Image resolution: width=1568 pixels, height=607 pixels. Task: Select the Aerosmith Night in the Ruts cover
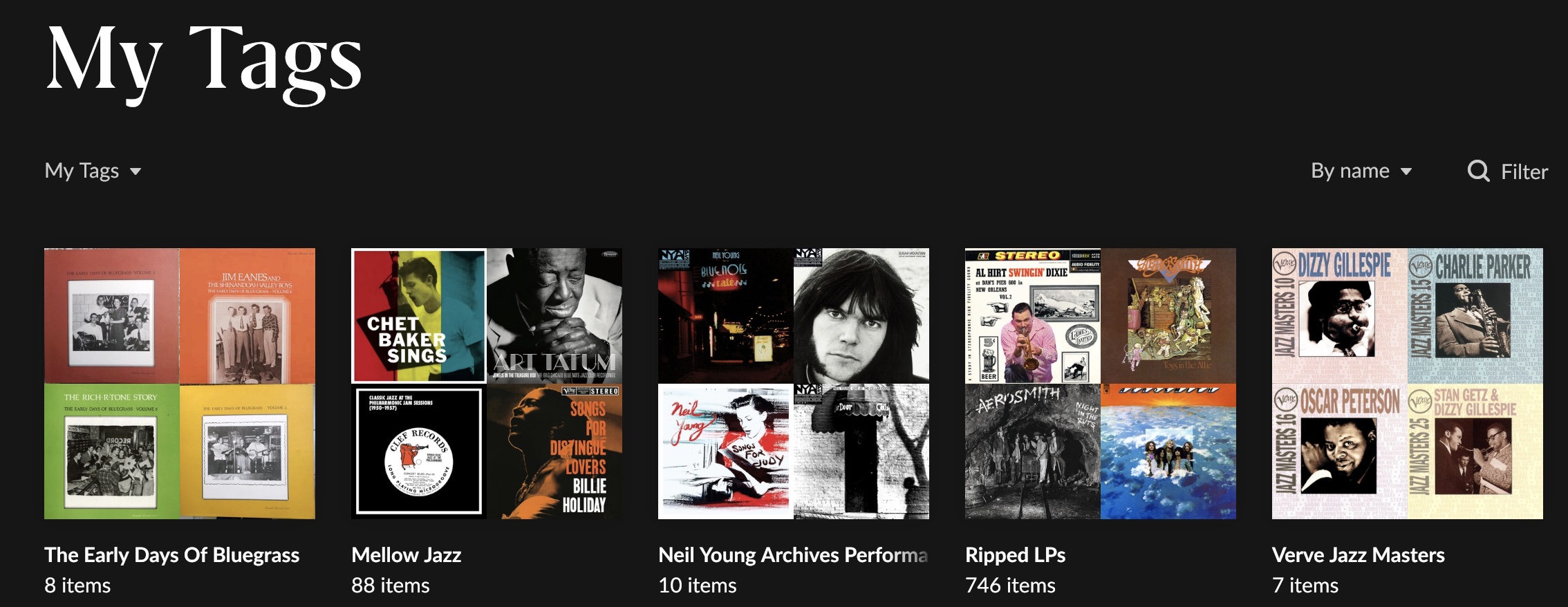(1033, 451)
